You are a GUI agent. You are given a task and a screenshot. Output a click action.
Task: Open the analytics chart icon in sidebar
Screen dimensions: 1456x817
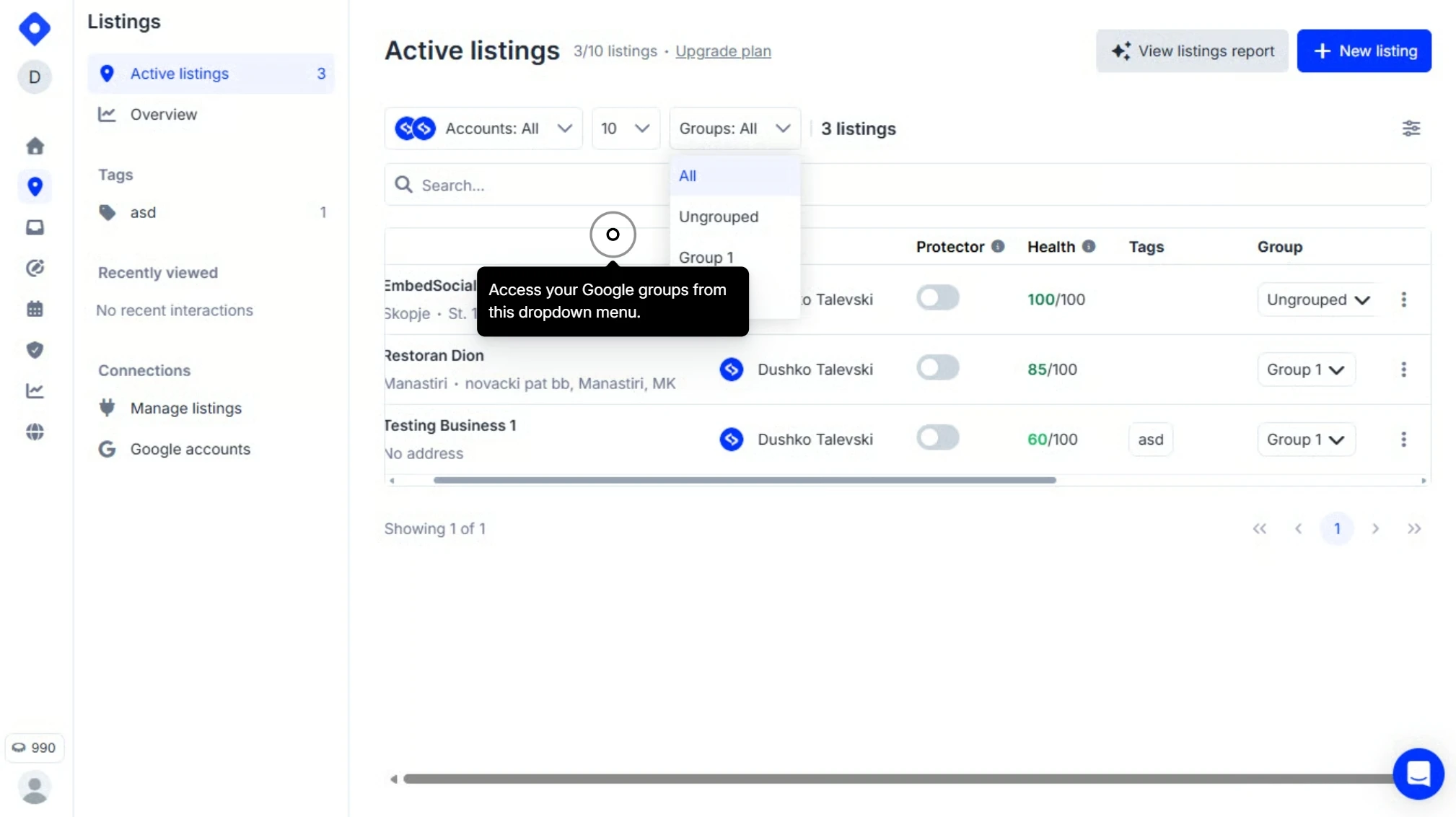coord(35,390)
